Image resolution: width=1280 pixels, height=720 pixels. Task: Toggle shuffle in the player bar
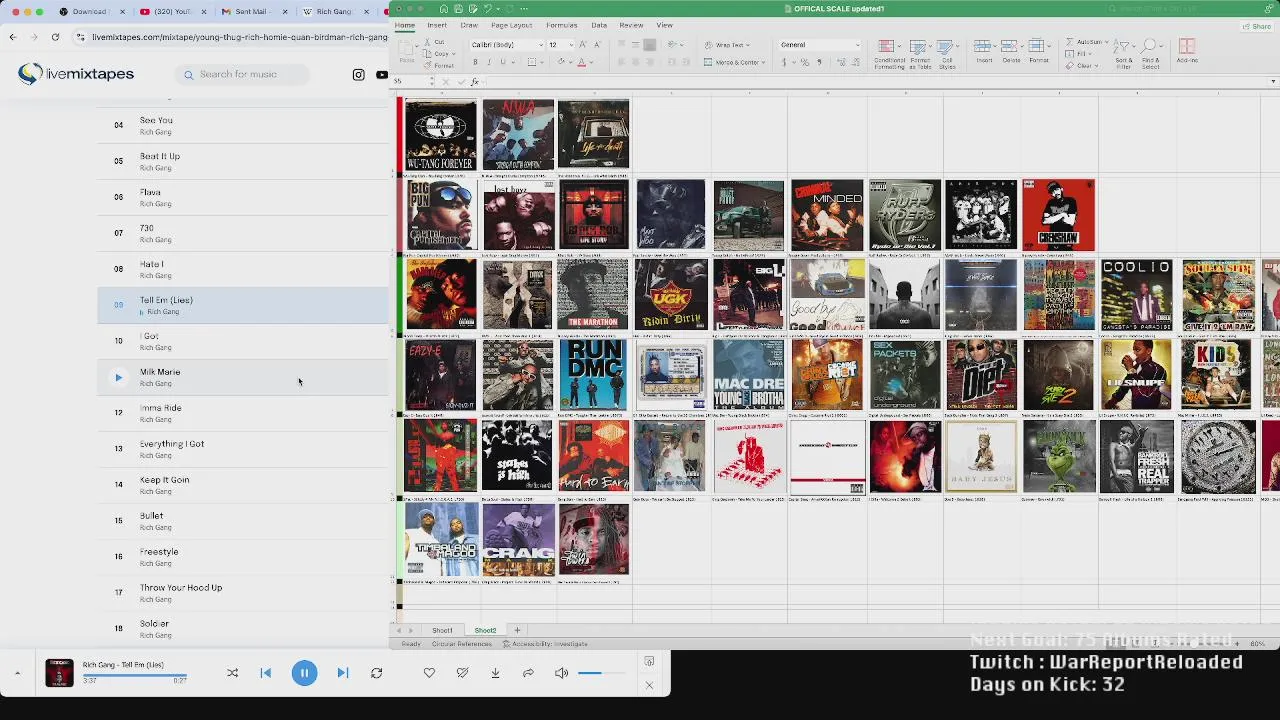click(x=232, y=673)
